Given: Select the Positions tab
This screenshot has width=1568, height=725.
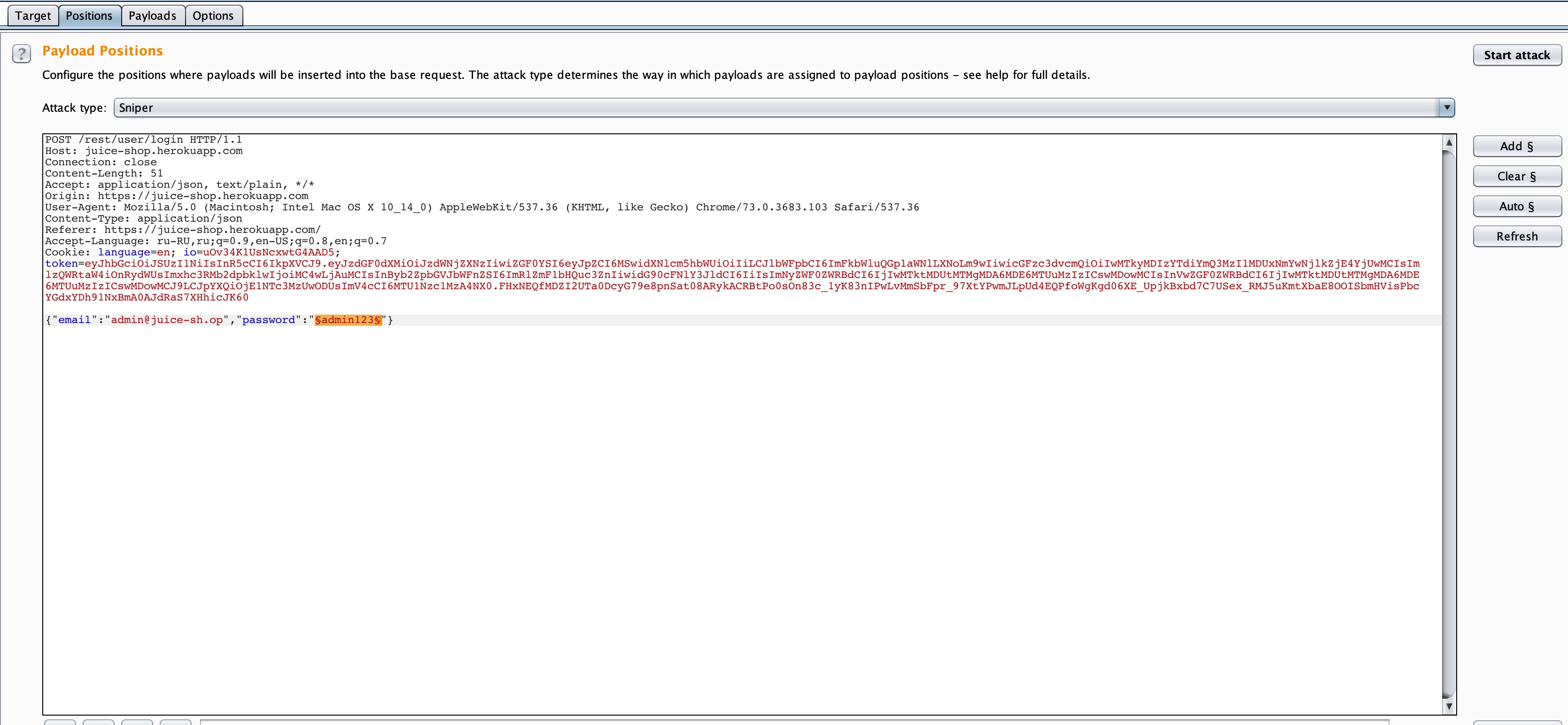Looking at the screenshot, I should [89, 16].
